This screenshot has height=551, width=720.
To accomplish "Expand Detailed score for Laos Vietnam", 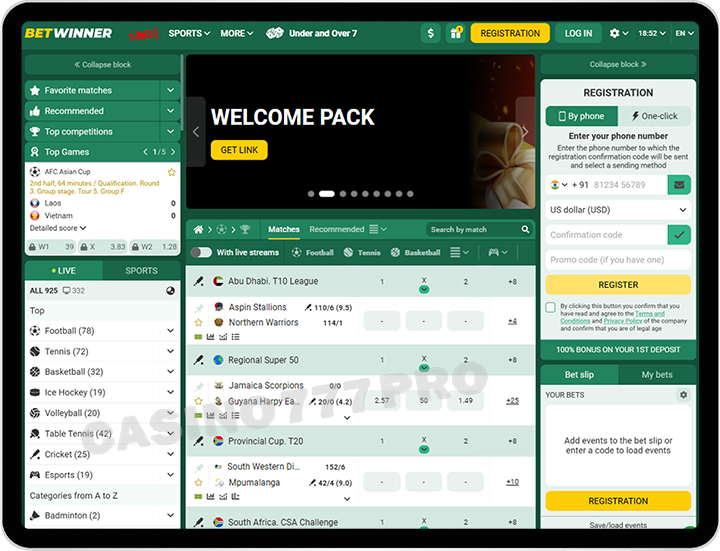I will point(58,228).
